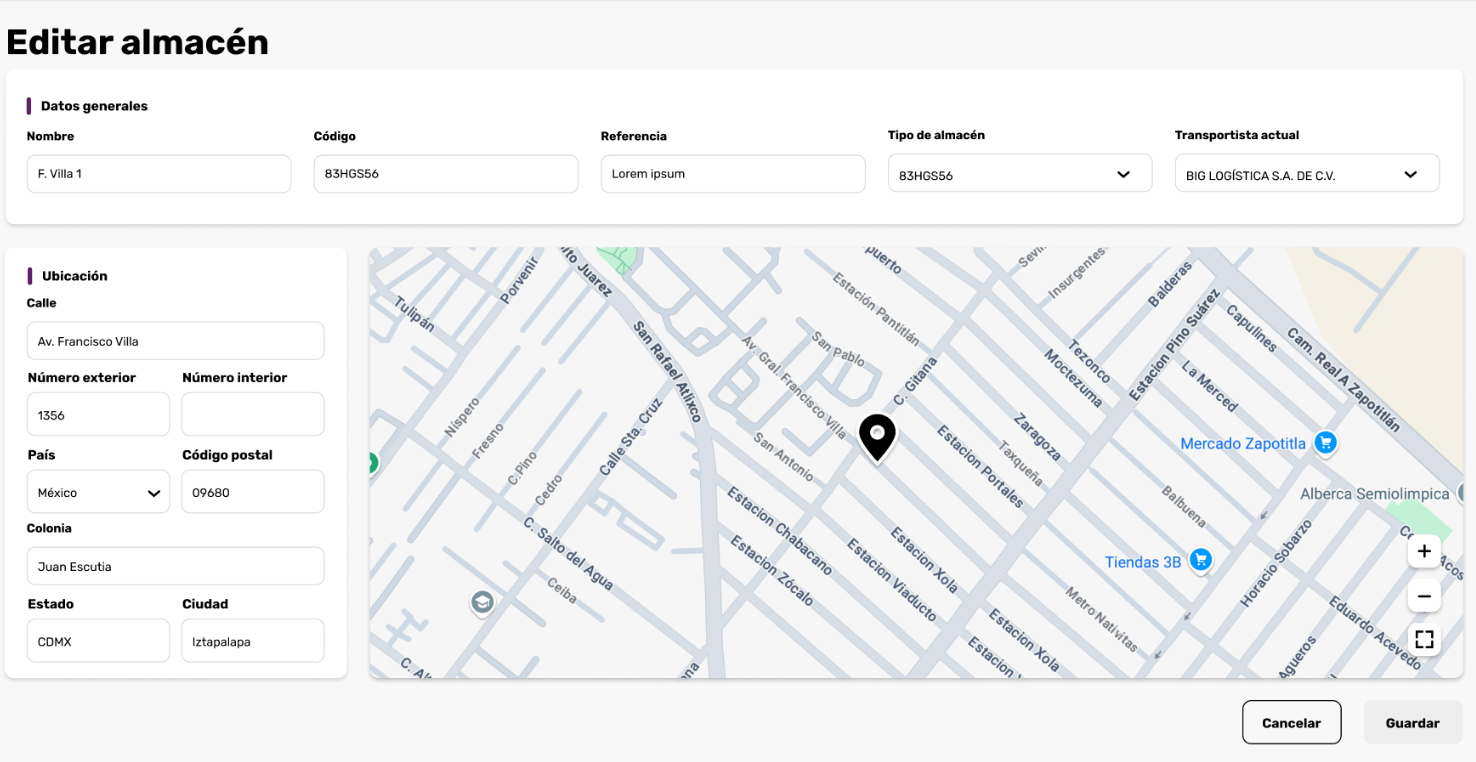Open the map in fullscreen view

[x=1424, y=639]
